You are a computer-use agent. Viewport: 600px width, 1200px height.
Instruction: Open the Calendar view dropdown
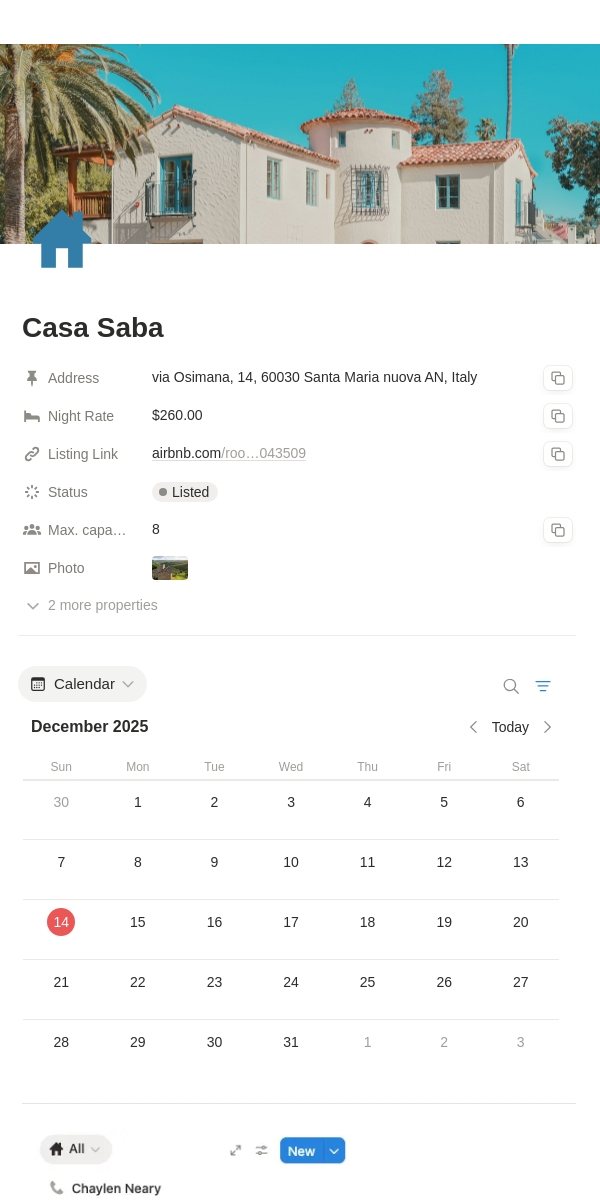[x=82, y=684]
